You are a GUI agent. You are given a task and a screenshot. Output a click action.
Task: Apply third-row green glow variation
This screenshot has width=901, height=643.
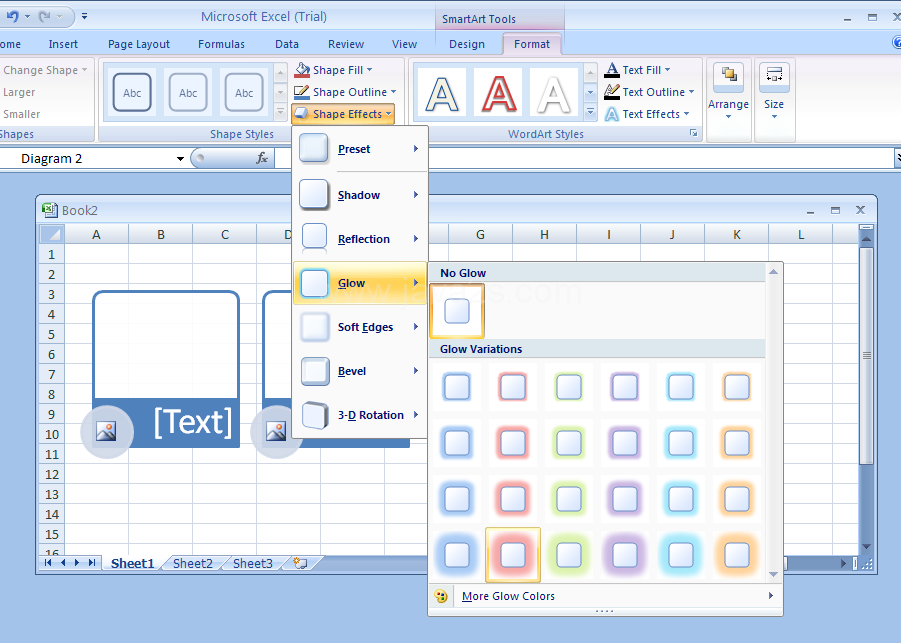coord(569,499)
